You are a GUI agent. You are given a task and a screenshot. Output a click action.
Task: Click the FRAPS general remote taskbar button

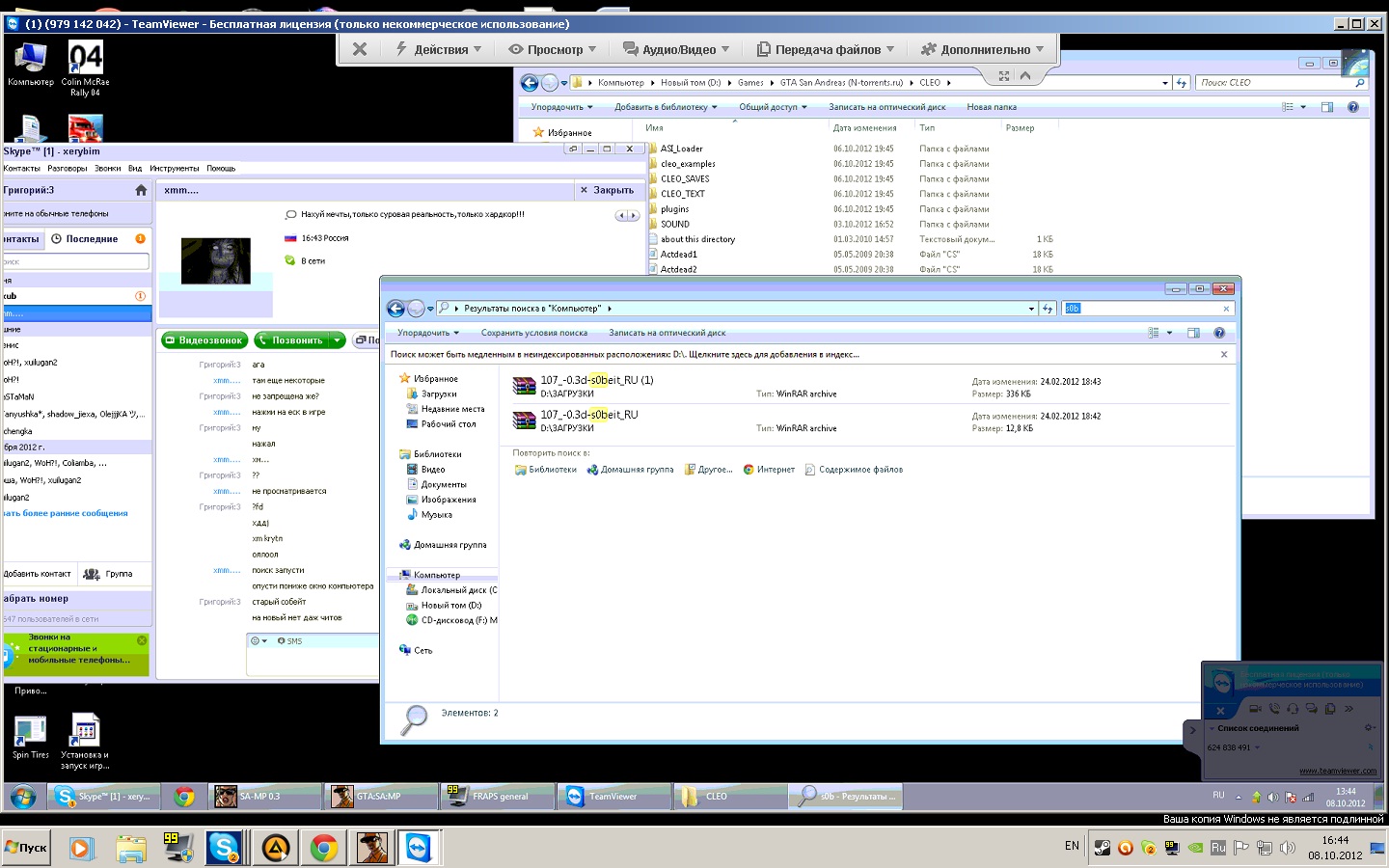pyautogui.click(x=498, y=797)
